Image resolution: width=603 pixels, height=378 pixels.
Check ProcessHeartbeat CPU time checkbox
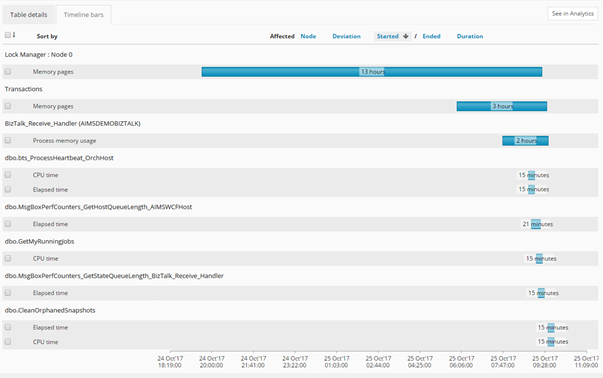click(8, 175)
